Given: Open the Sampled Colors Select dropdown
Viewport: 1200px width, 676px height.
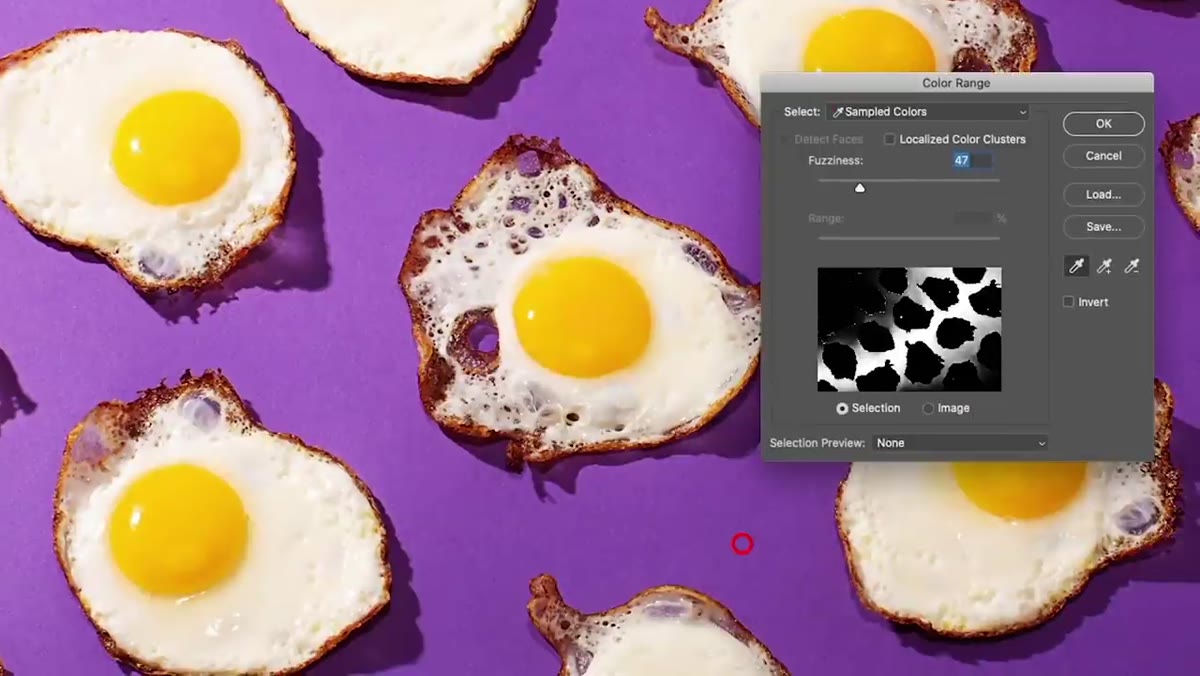Looking at the screenshot, I should [x=928, y=112].
